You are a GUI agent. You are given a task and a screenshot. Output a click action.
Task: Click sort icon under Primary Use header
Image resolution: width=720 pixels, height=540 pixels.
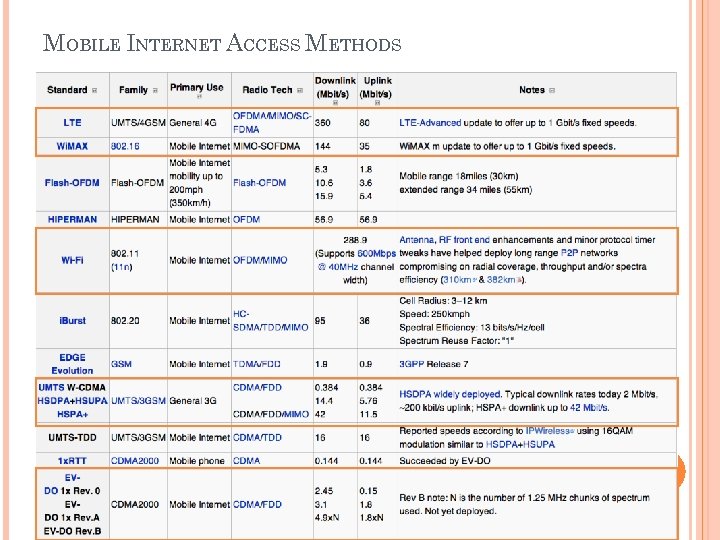click(x=199, y=97)
